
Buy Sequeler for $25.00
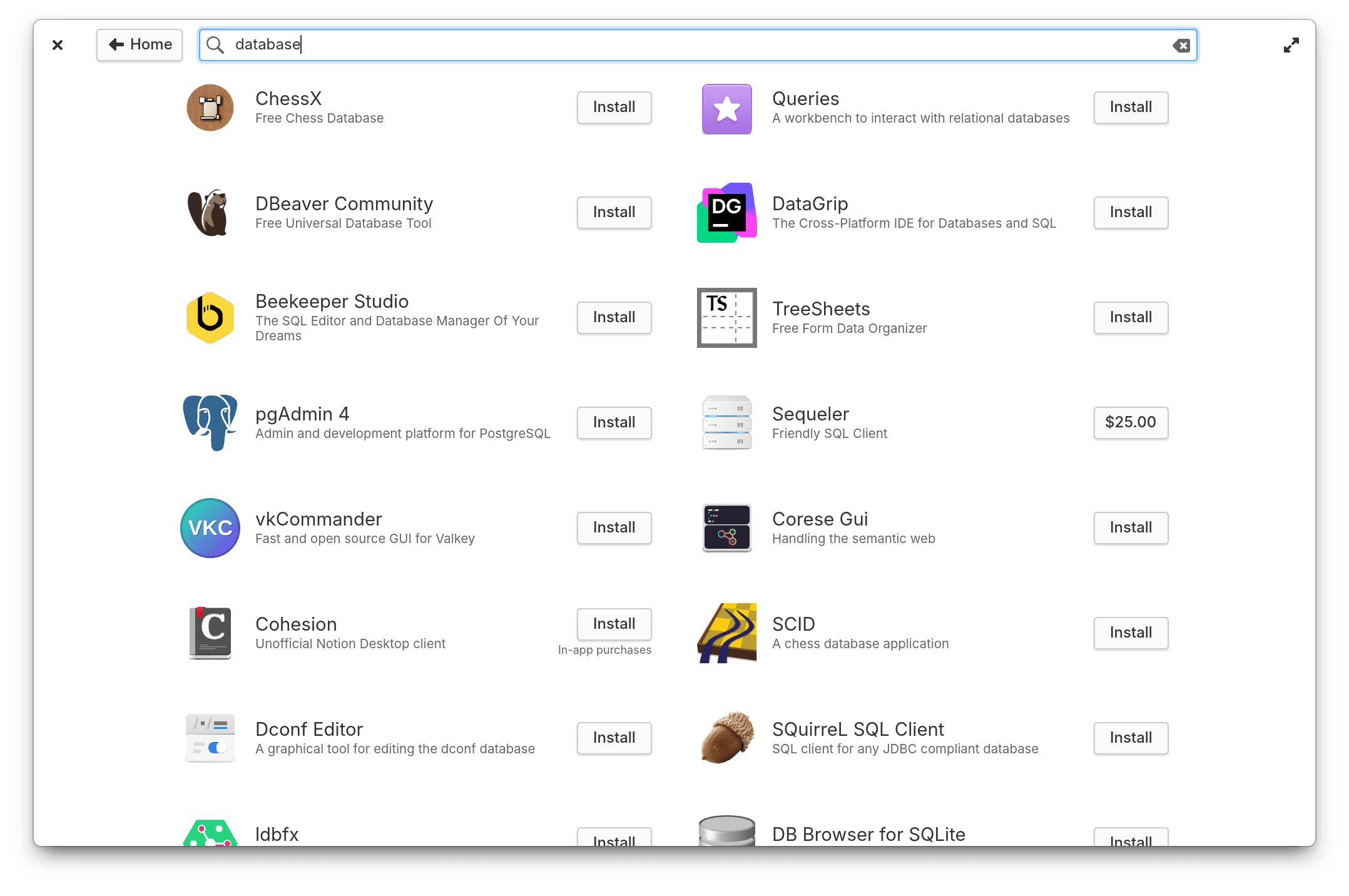1130,422
